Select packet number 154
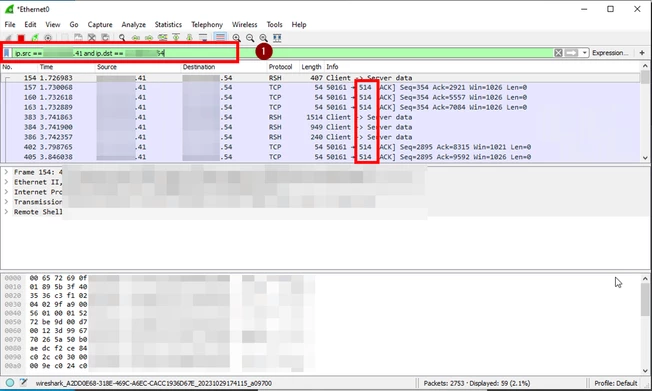 pyautogui.click(x=320, y=78)
